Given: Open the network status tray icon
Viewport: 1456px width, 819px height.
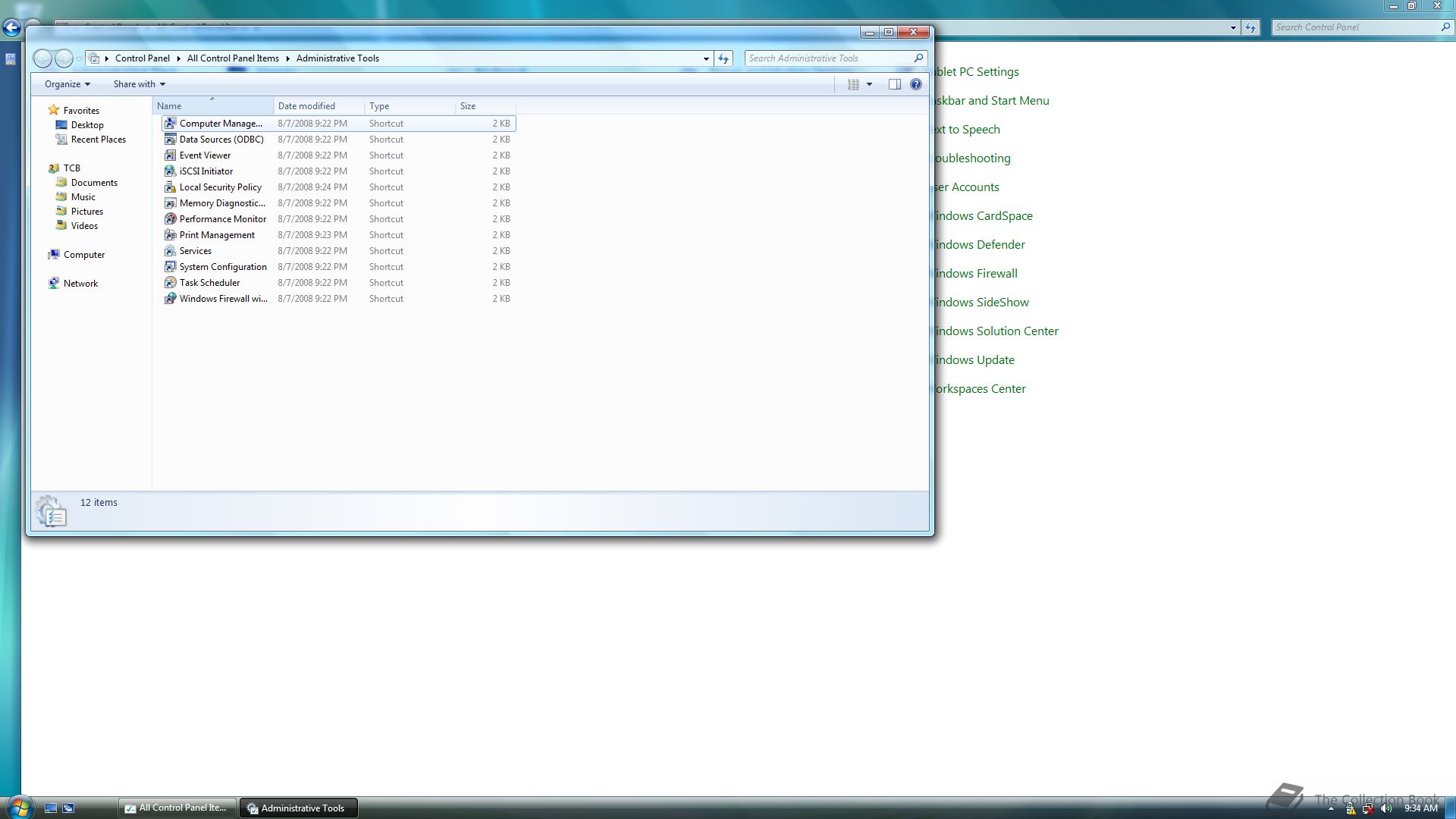Looking at the screenshot, I should pyautogui.click(x=1368, y=808).
